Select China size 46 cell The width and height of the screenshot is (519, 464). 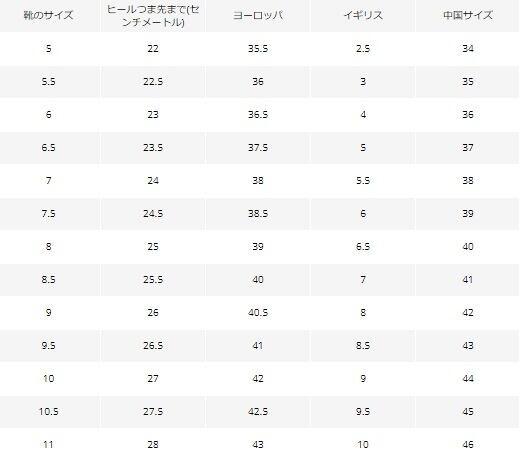pos(468,445)
